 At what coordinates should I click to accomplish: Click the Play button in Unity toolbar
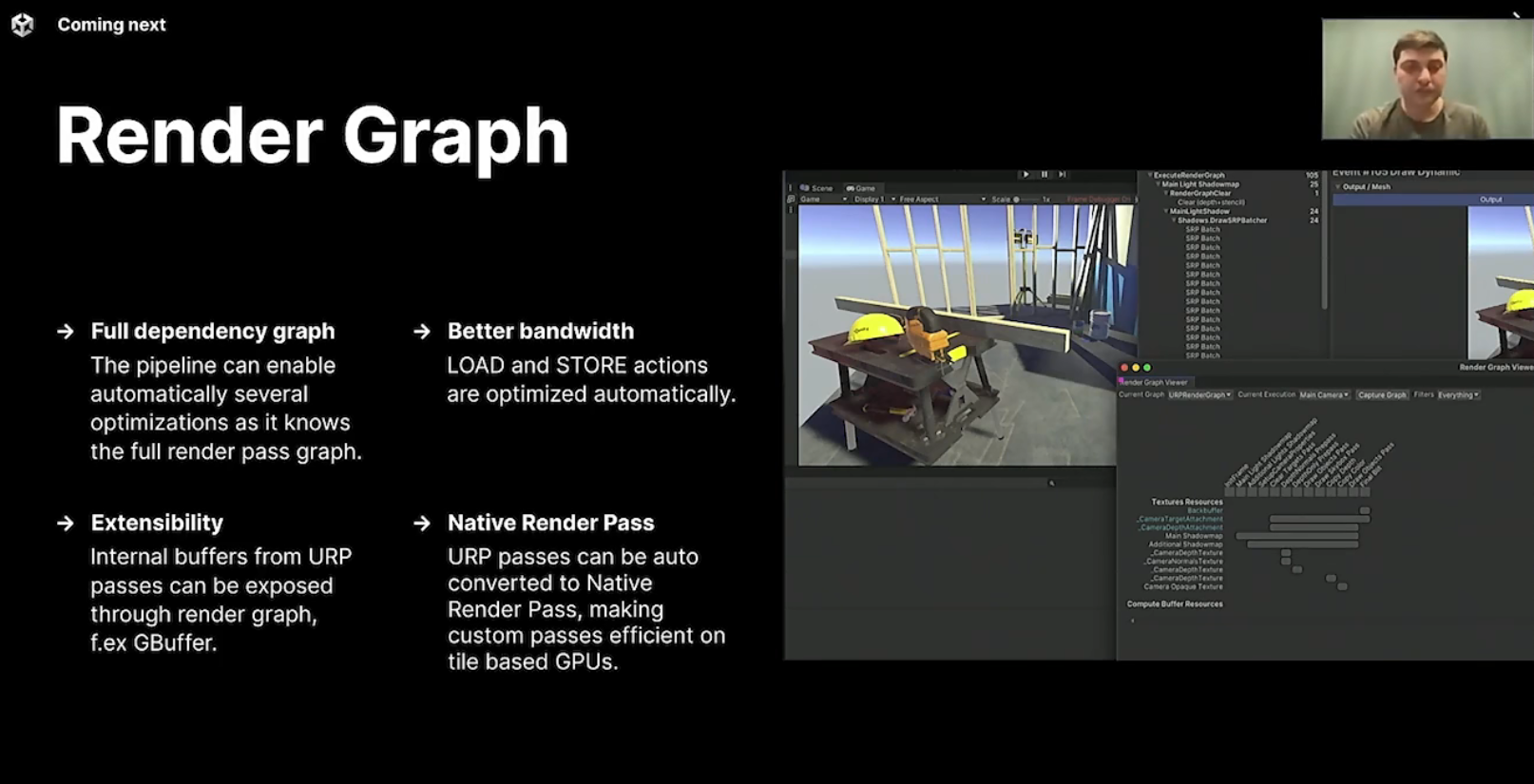coord(1026,174)
